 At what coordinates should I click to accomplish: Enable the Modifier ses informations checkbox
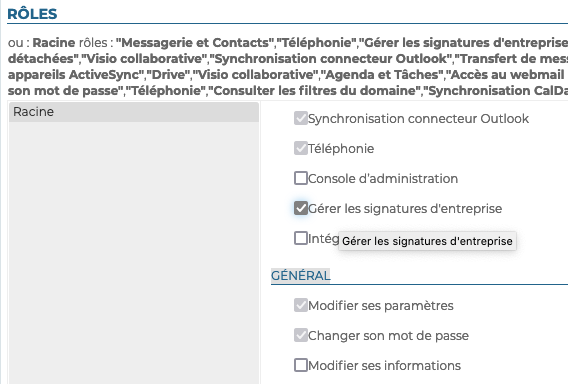point(301,366)
